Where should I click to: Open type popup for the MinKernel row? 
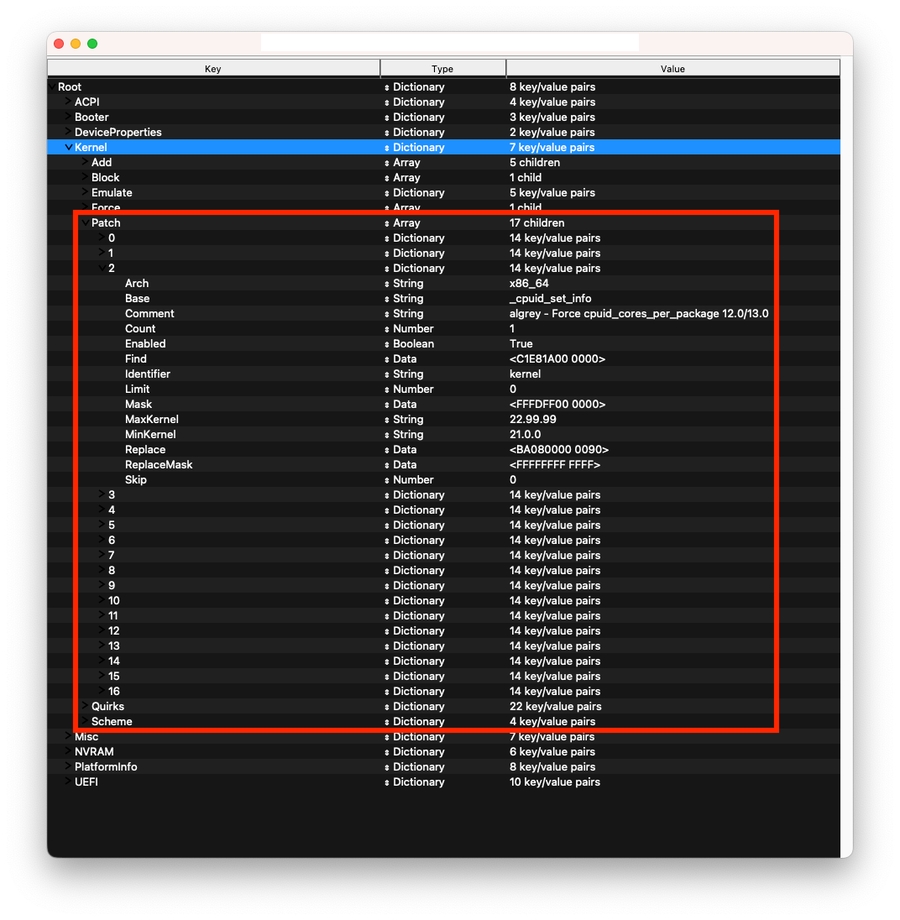click(387, 435)
